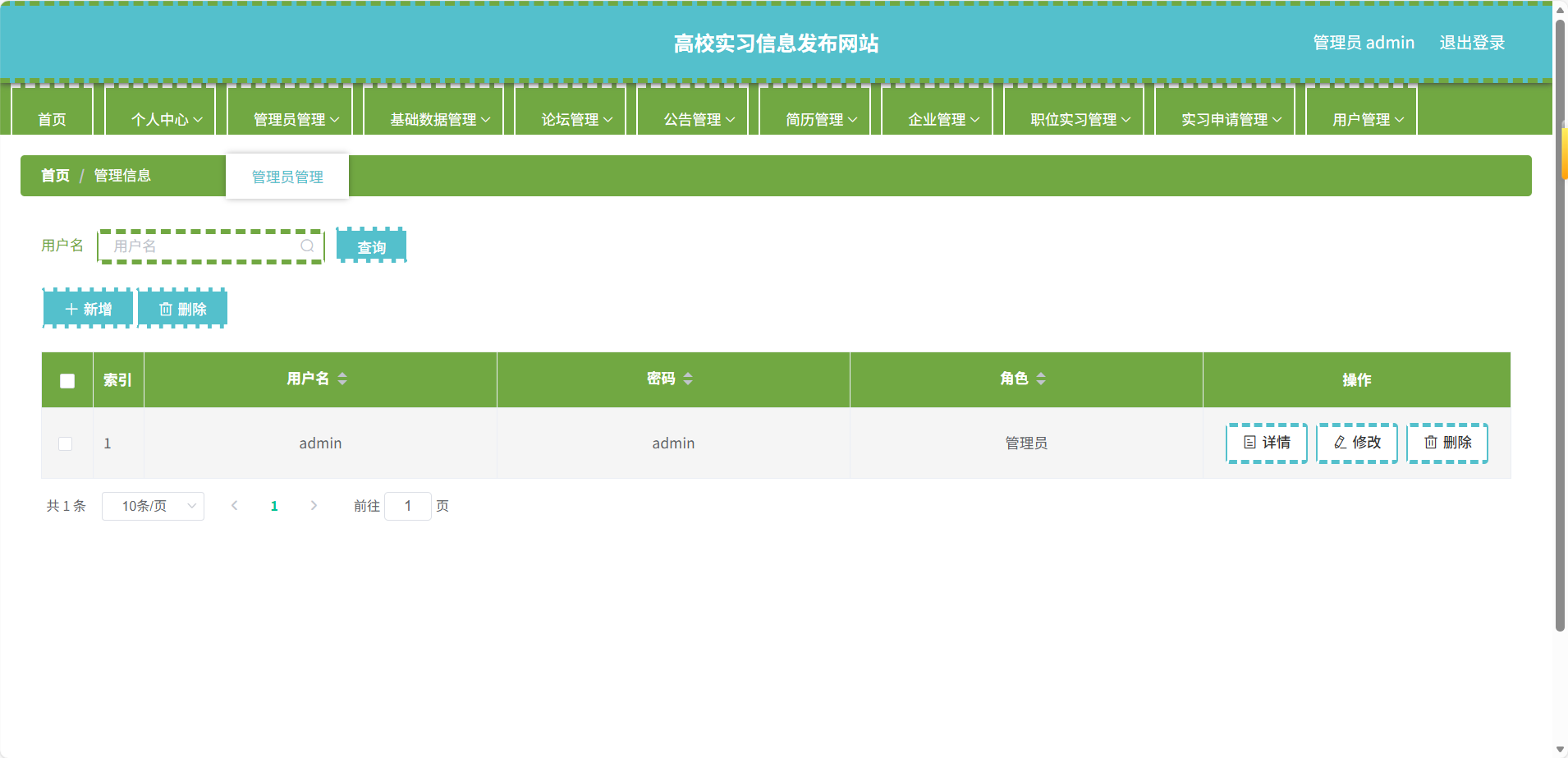The height and width of the screenshot is (758, 1568).
Task: Go to next page arrow in pagination
Action: coord(314,506)
